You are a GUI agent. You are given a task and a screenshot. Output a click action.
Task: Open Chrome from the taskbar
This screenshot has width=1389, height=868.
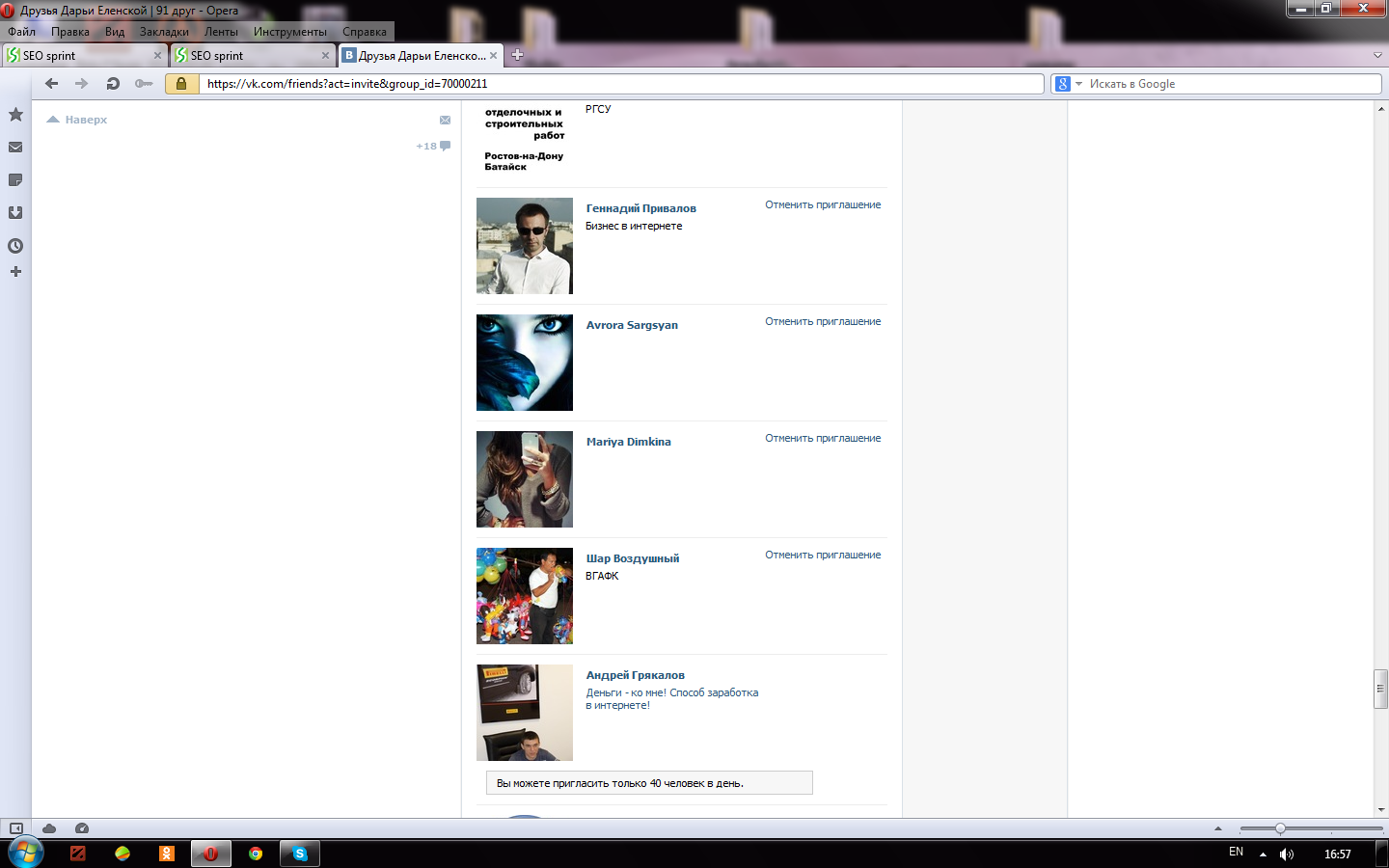[256, 854]
